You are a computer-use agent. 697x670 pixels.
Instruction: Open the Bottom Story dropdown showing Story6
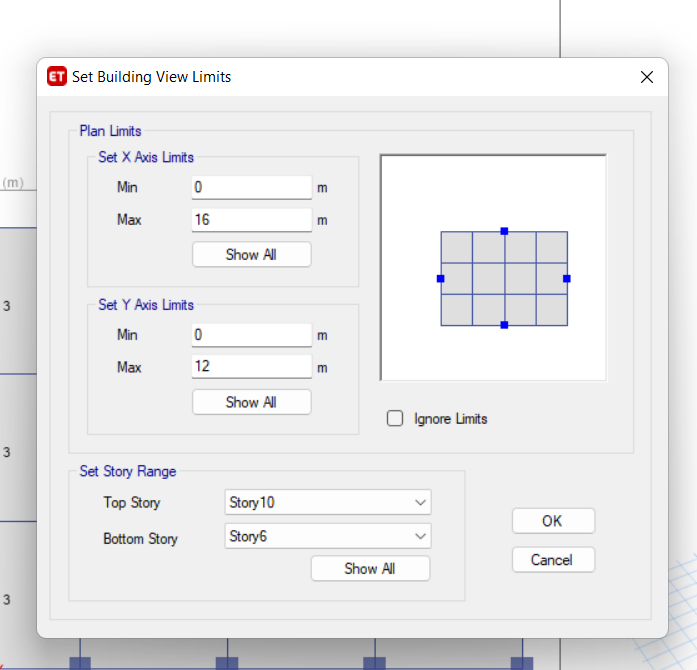tap(328, 536)
